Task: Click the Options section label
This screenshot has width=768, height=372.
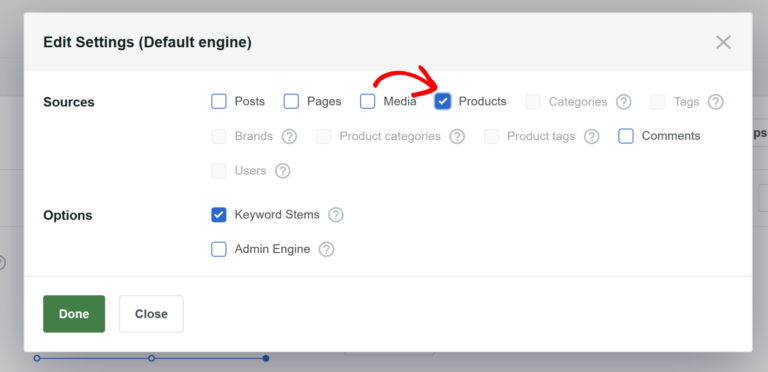Action: (x=68, y=215)
